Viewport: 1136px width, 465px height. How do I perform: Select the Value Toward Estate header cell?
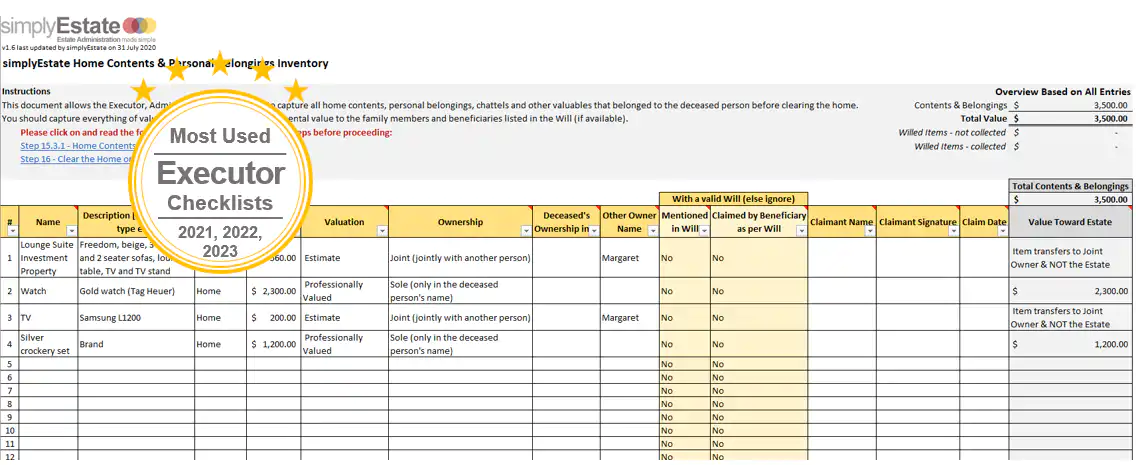1070,222
